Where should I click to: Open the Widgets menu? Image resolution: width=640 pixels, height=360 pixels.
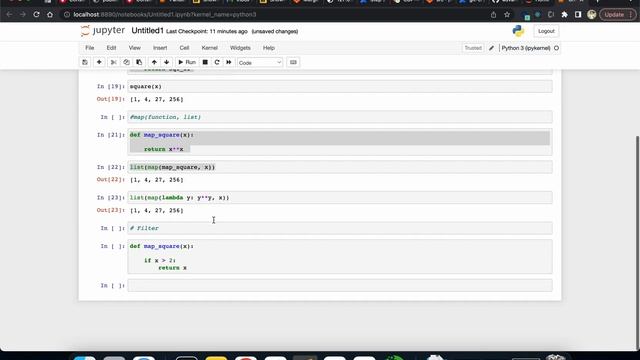click(x=240, y=48)
